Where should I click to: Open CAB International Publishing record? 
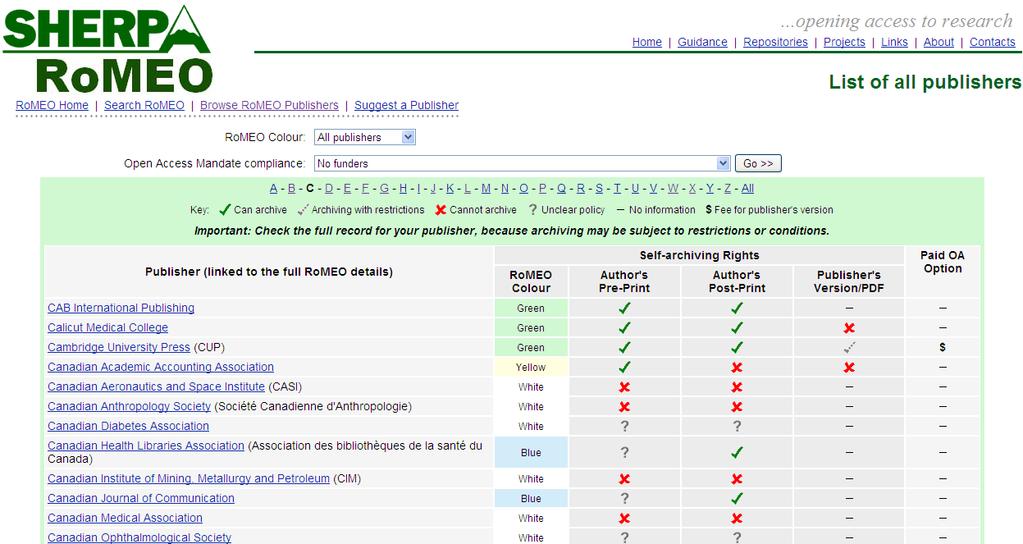121,308
